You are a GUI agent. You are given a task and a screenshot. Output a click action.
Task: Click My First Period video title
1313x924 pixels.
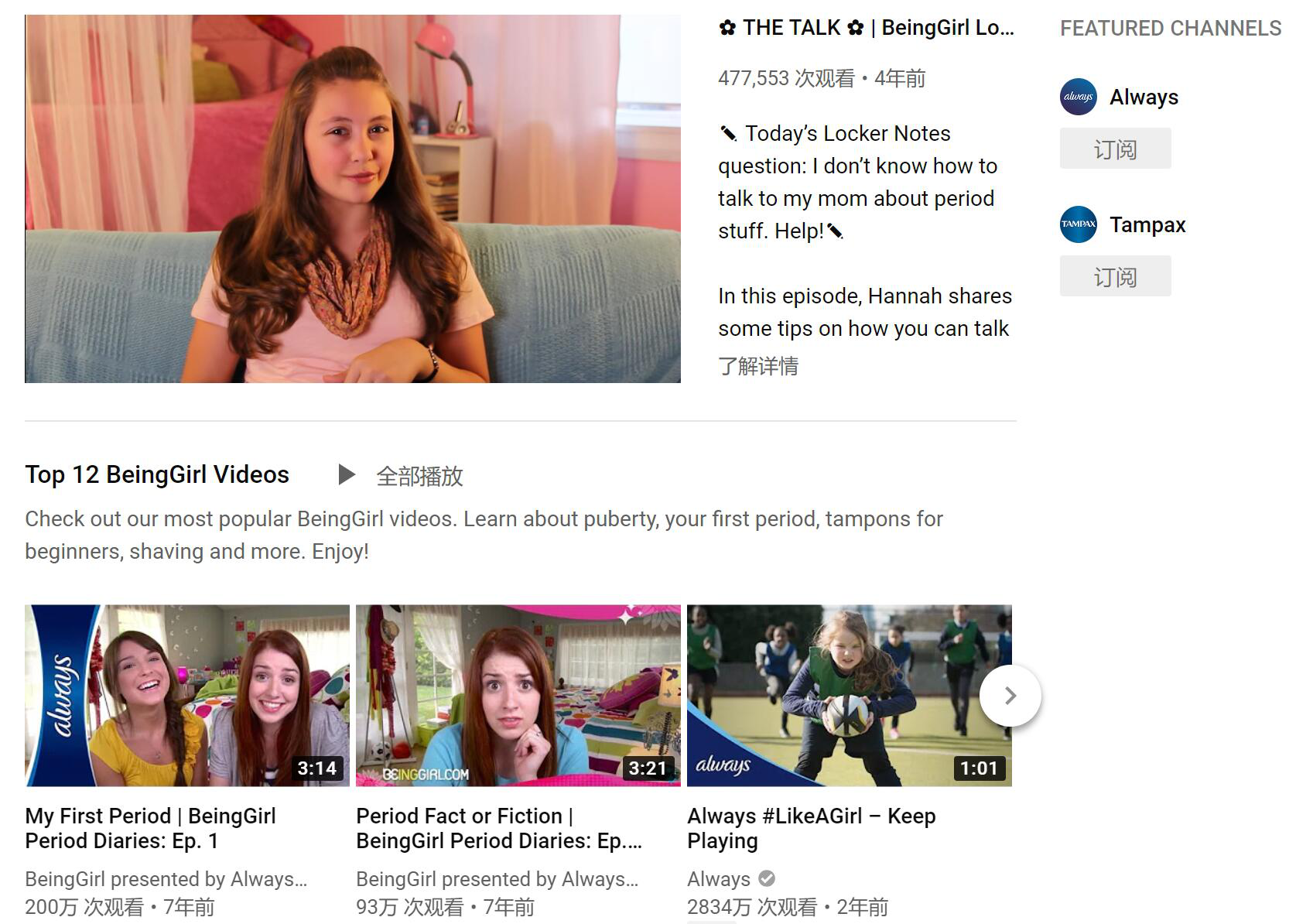(150, 828)
